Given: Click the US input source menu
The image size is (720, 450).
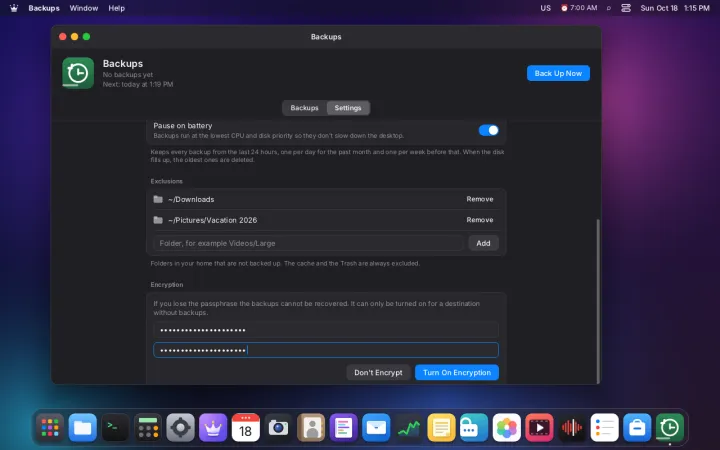Looking at the screenshot, I should [546, 8].
